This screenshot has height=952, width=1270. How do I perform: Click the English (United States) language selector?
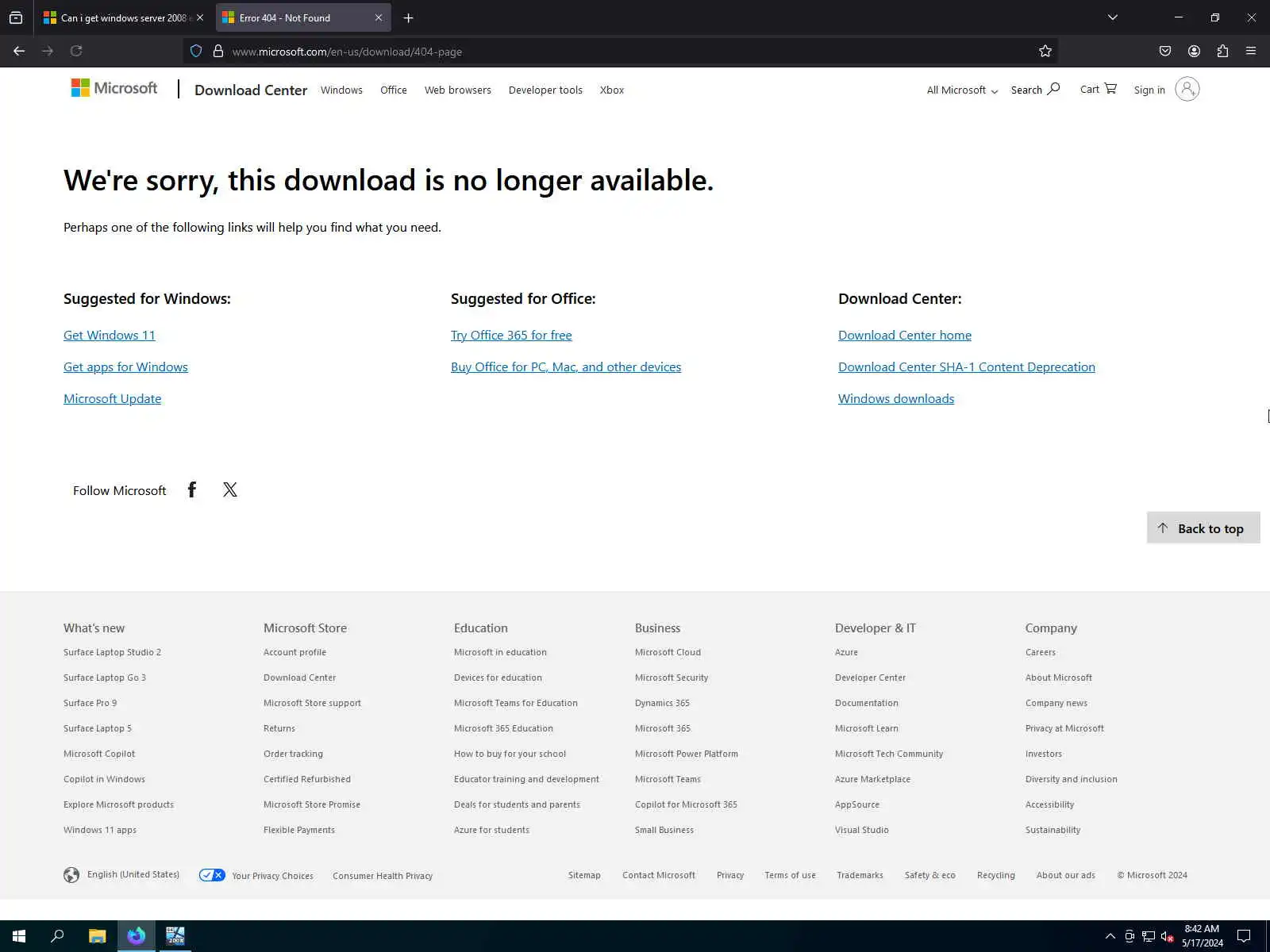pos(121,874)
